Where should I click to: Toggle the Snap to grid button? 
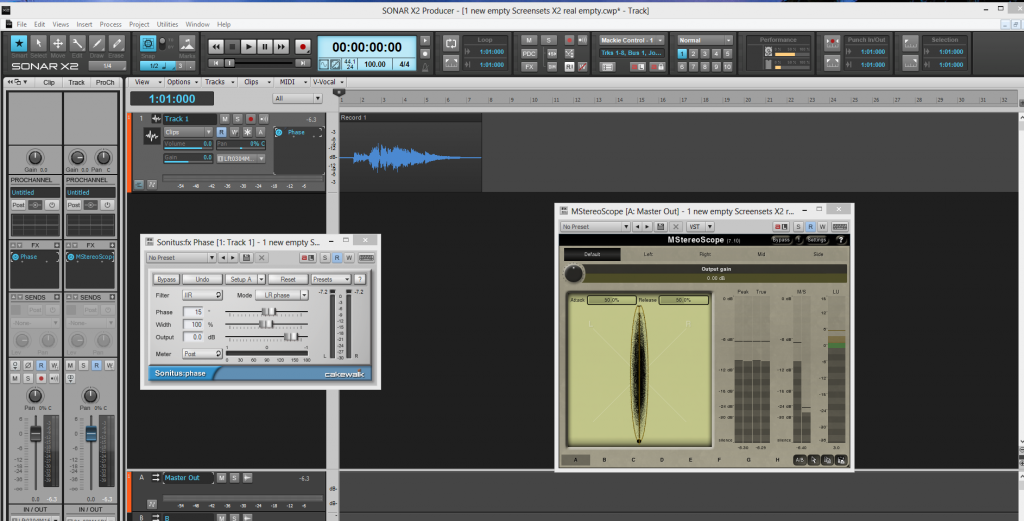click(148, 44)
